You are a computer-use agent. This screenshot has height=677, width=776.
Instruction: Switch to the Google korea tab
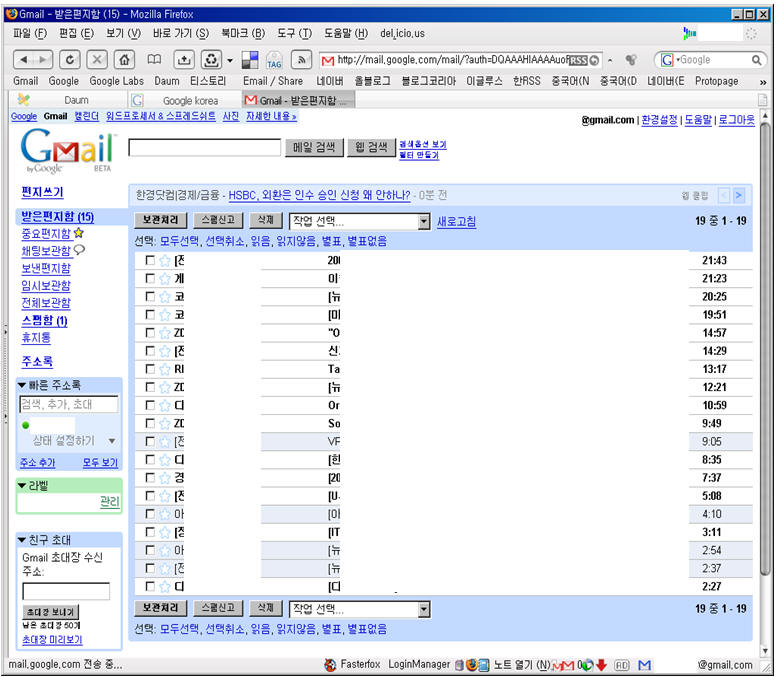click(x=186, y=100)
